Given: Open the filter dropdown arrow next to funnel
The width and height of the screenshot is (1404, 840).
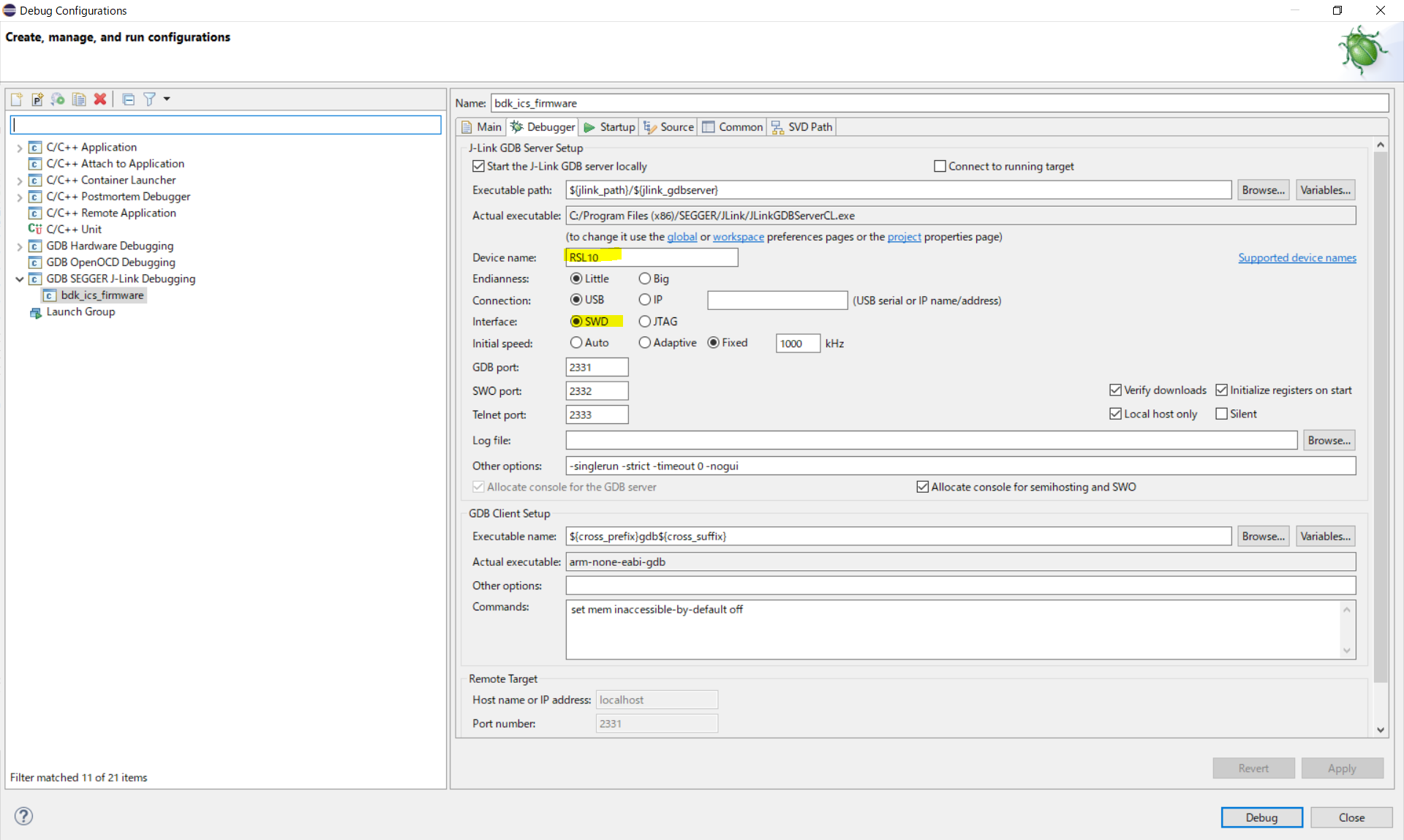Looking at the screenshot, I should click(x=167, y=99).
